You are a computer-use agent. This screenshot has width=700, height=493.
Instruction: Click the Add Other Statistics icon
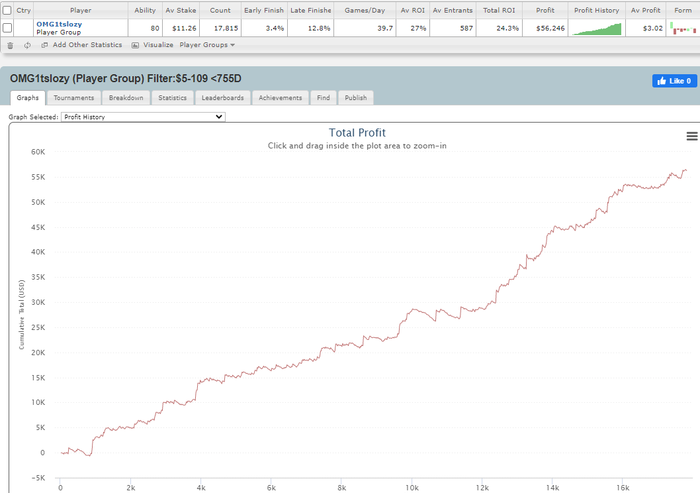(x=45, y=45)
